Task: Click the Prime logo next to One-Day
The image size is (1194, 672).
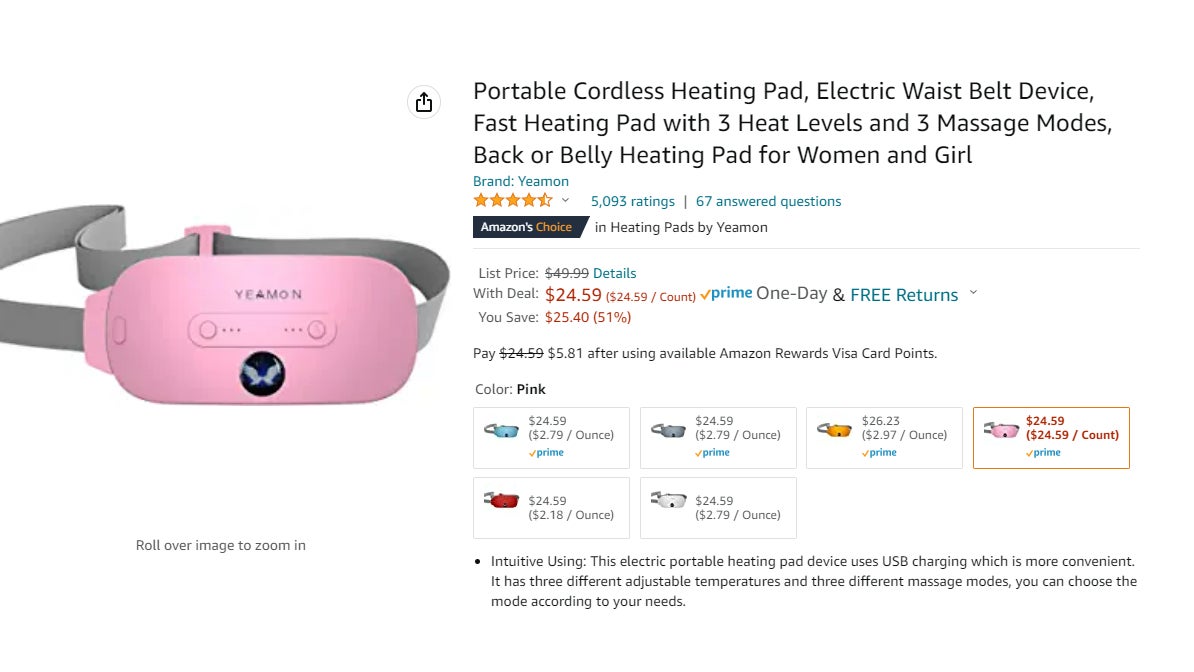Action: pos(725,292)
